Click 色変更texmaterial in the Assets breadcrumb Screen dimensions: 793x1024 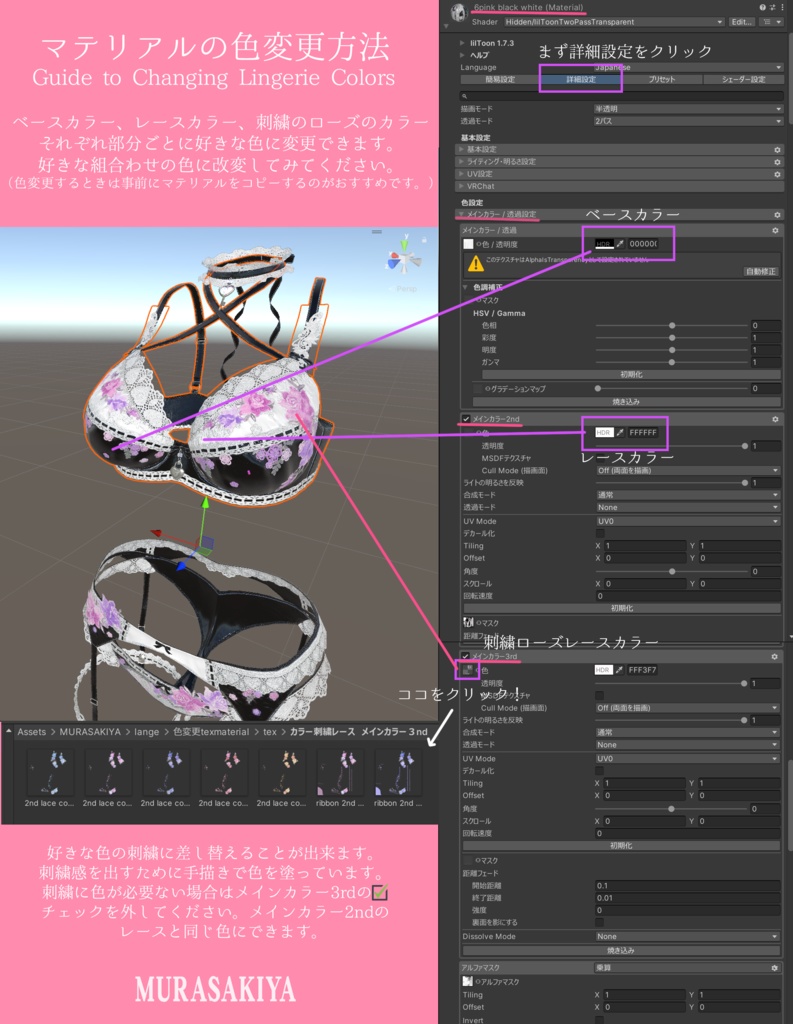tap(211, 732)
